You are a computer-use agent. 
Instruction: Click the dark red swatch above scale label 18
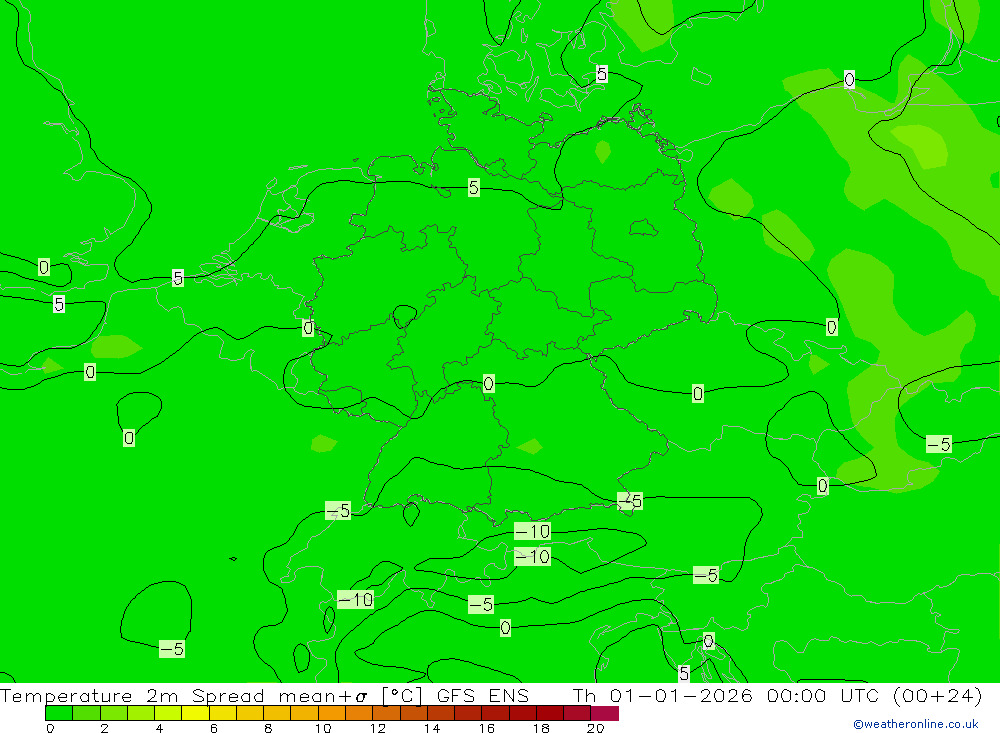pyautogui.click(x=550, y=713)
